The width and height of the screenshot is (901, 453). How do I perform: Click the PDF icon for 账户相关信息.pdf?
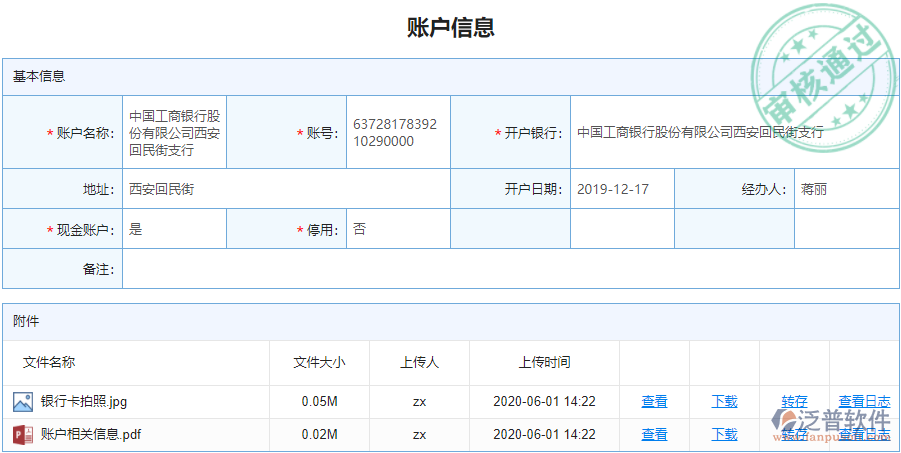coord(23,434)
